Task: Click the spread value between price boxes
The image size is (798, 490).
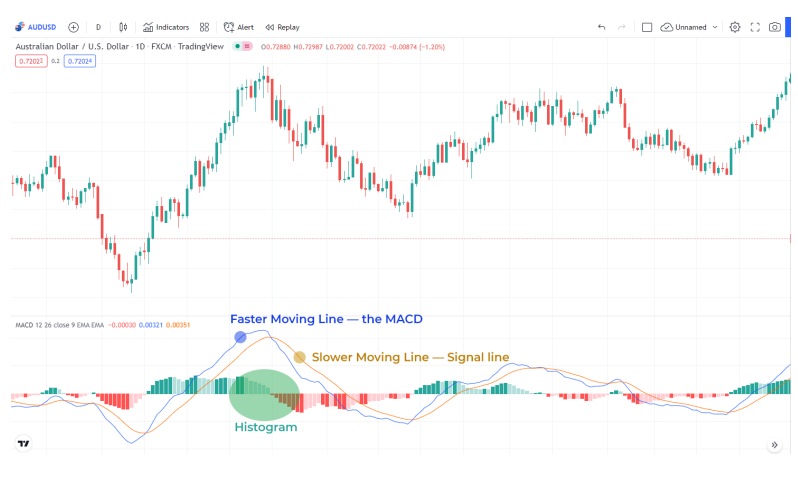Action: [x=55, y=61]
